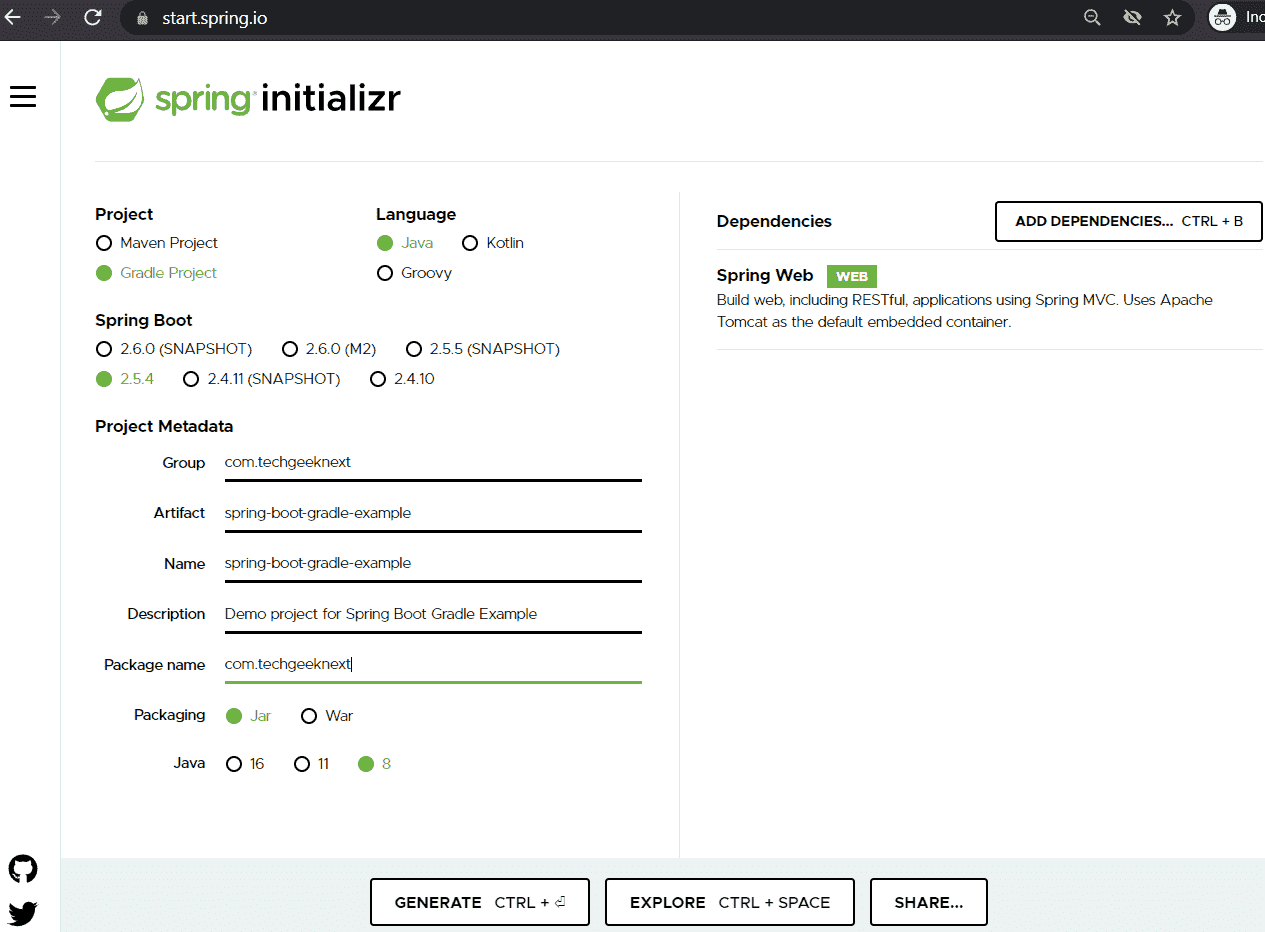
Task: Go back in browser history
Action: (x=13, y=17)
